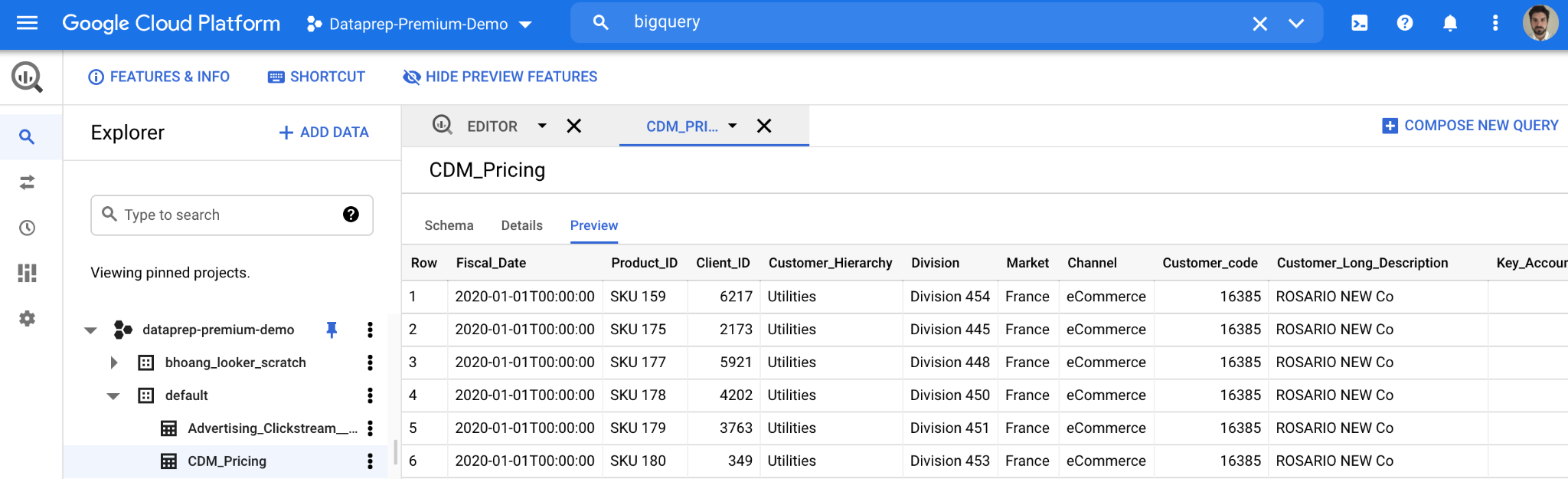Open more options for CDM_Pricing table

pyautogui.click(x=370, y=461)
